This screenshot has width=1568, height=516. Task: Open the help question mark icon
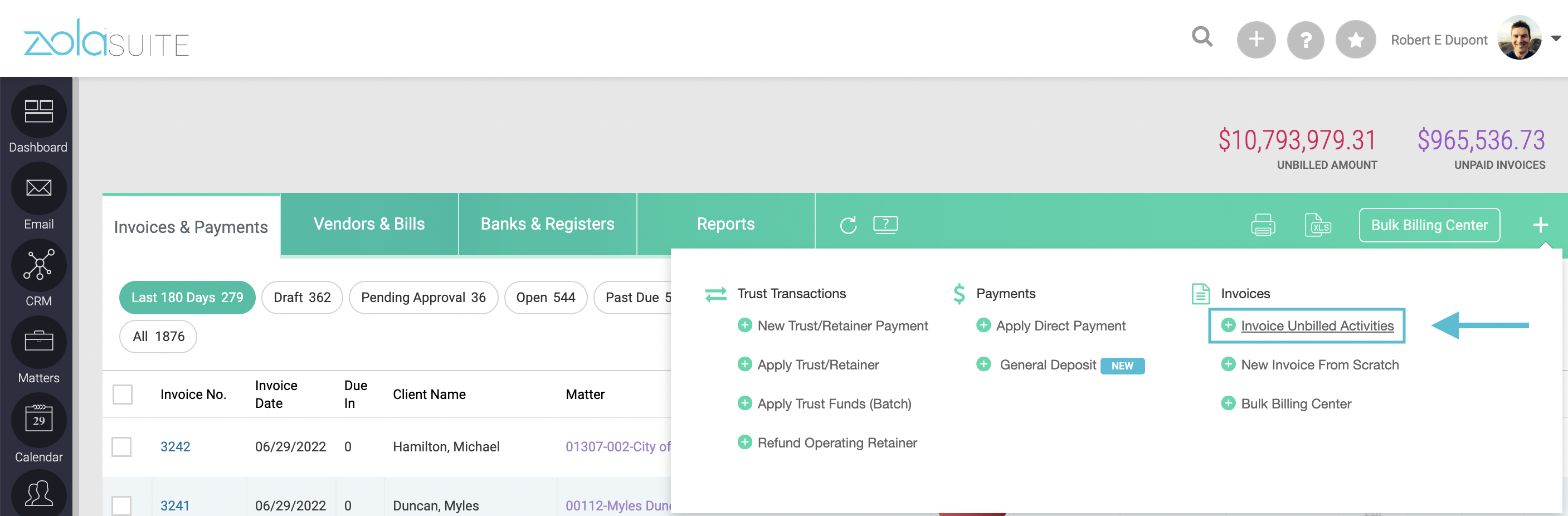(1305, 40)
